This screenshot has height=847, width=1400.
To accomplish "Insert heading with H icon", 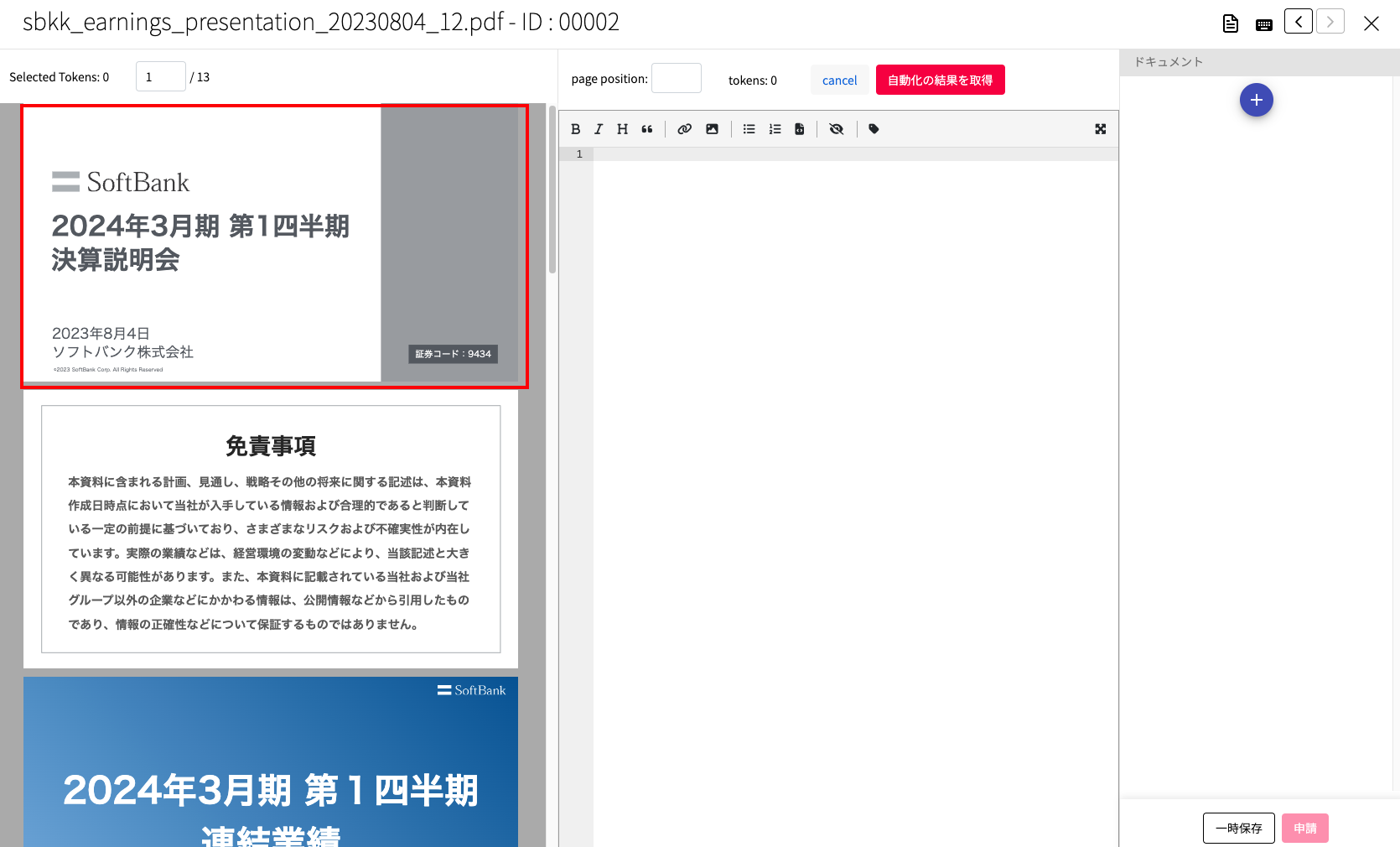I will point(622,129).
